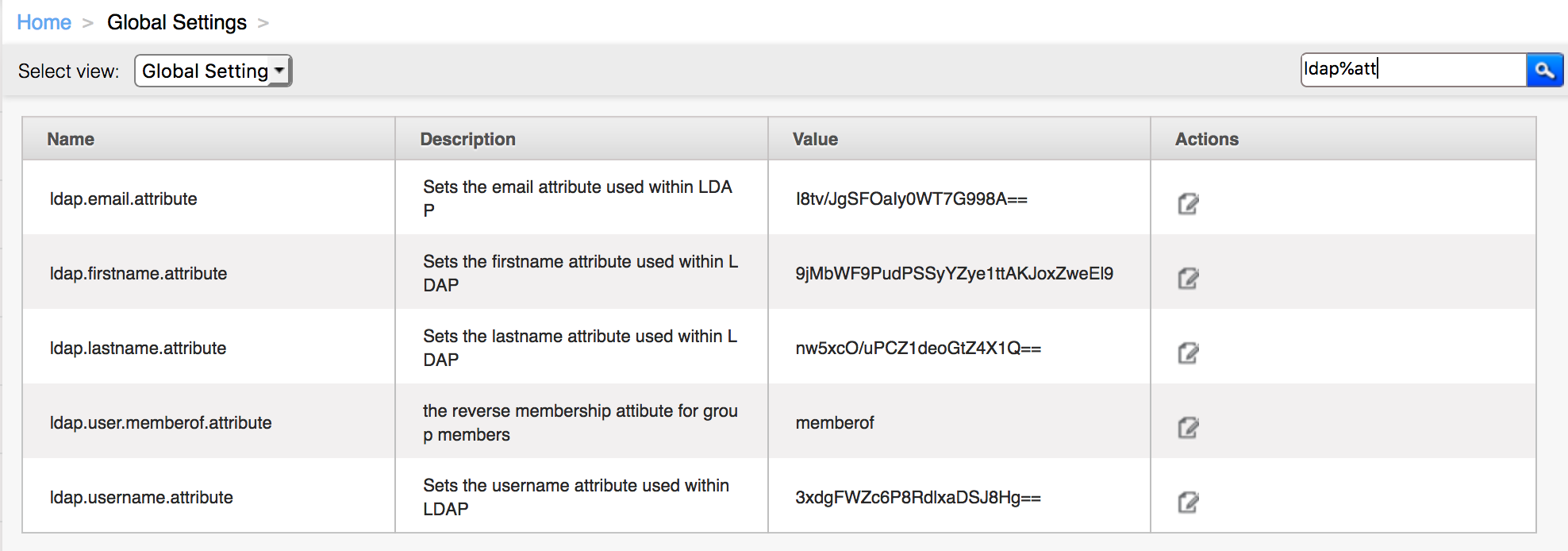Focus the search field containing ldap%att
The image size is (1568, 551).
tap(1414, 70)
